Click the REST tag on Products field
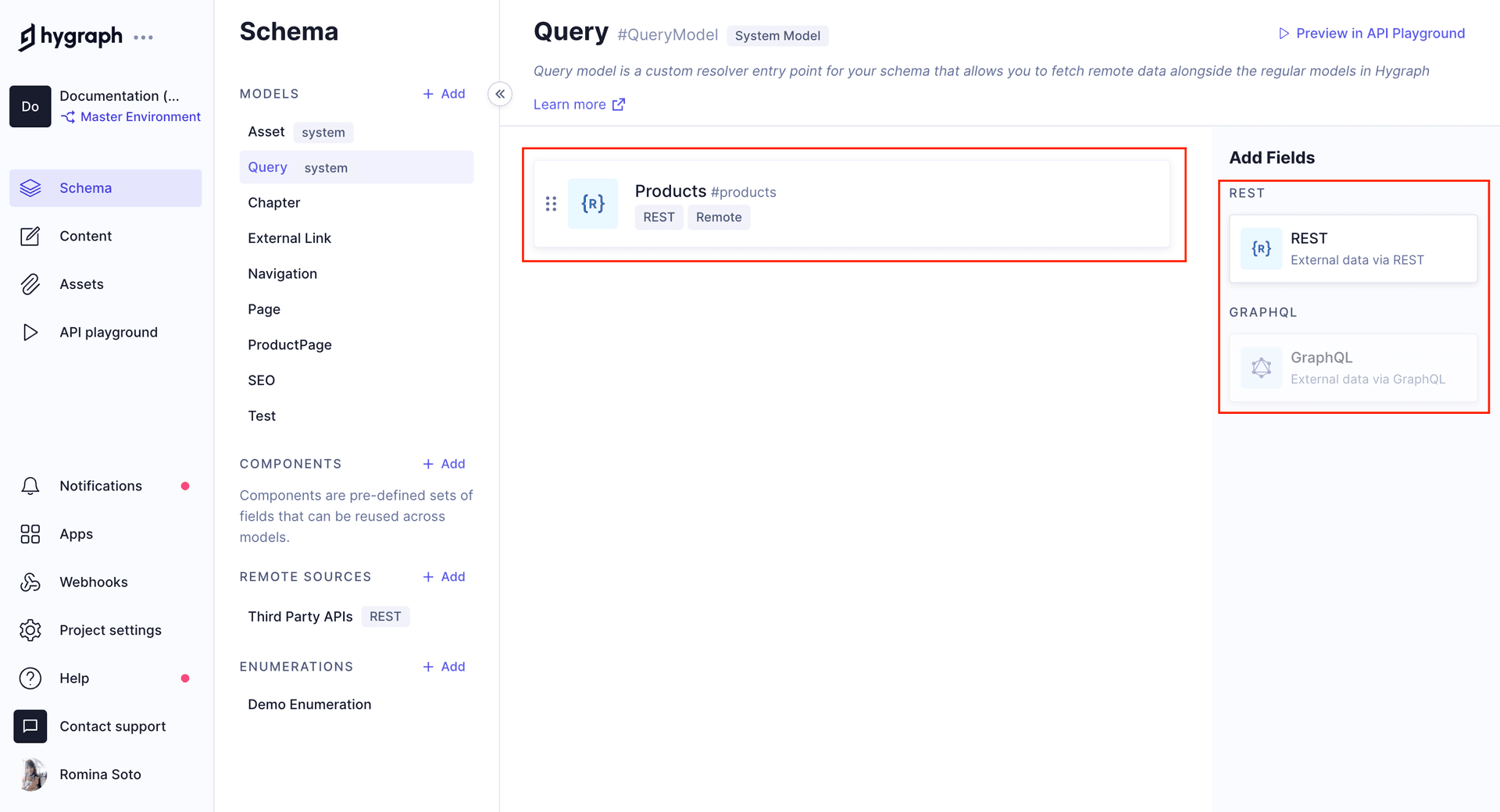1500x812 pixels. click(659, 218)
